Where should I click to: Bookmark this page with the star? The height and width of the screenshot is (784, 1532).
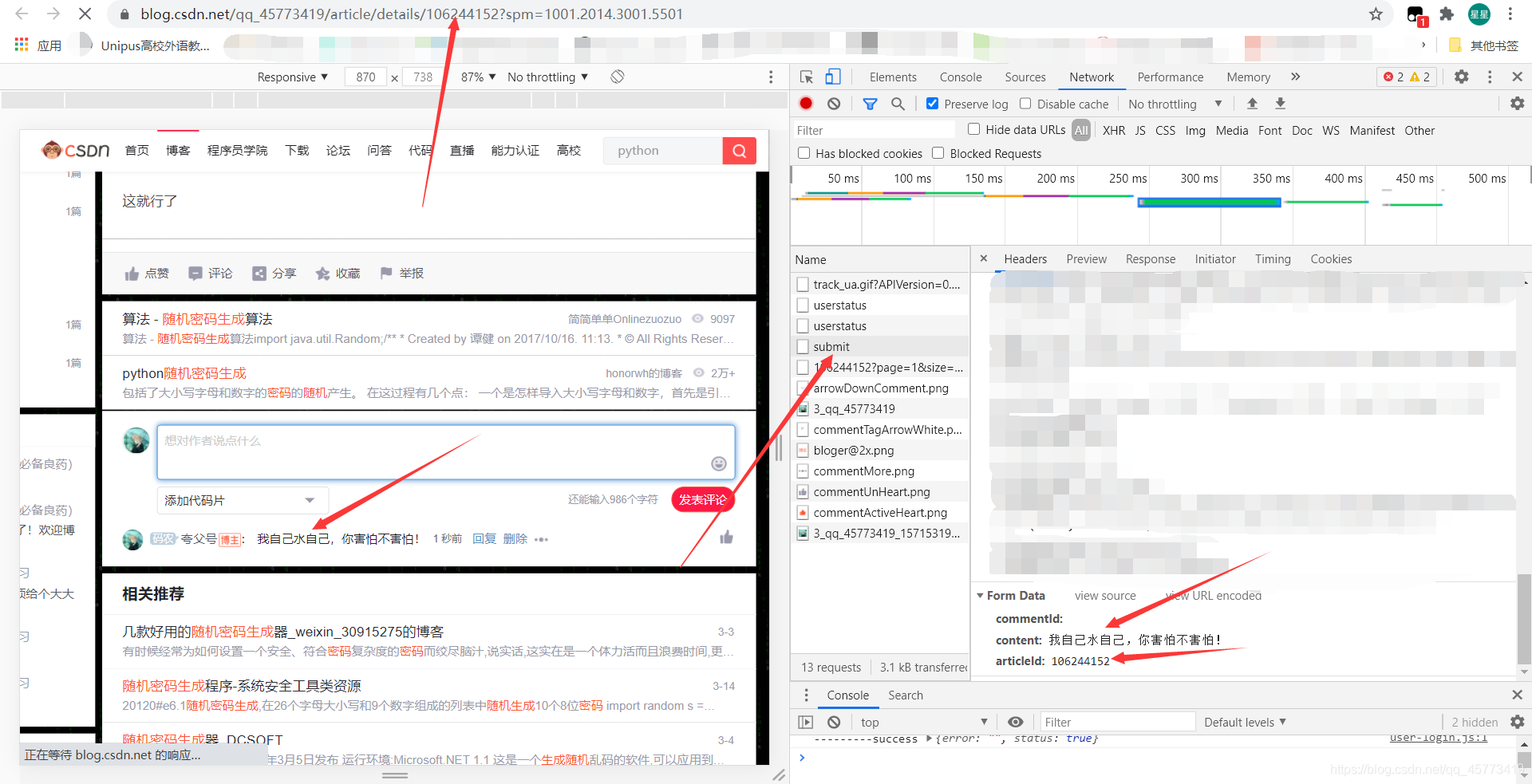[1376, 14]
